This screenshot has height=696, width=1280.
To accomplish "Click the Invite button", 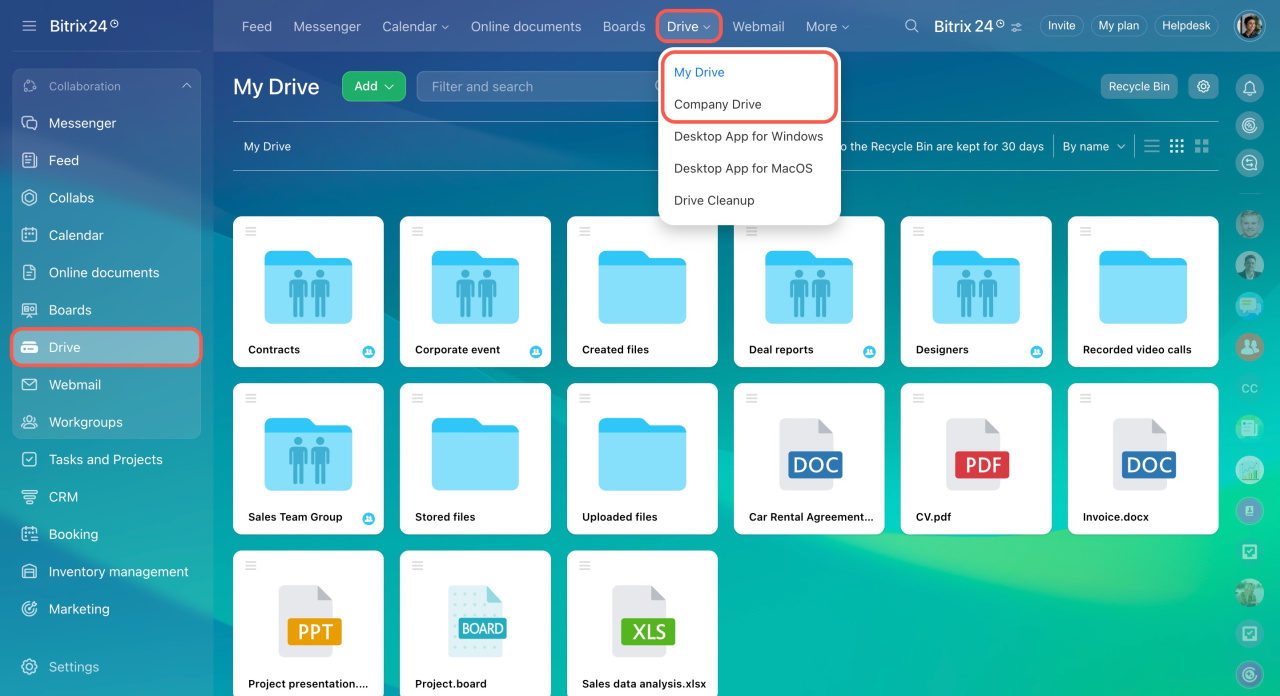I will (1061, 26).
